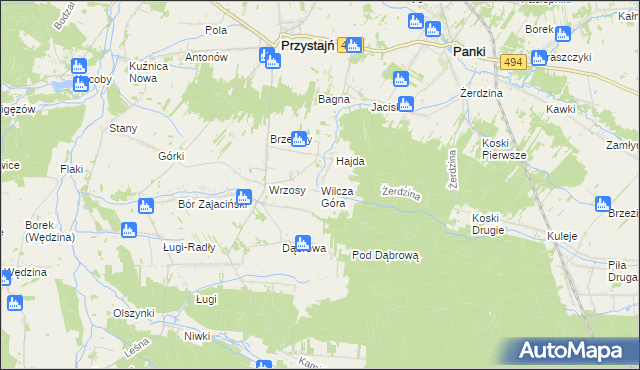Screen dimensions: 640x370
Task: Open the factory icon just above the 'coby' marker
Action: pyautogui.click(x=79, y=66)
